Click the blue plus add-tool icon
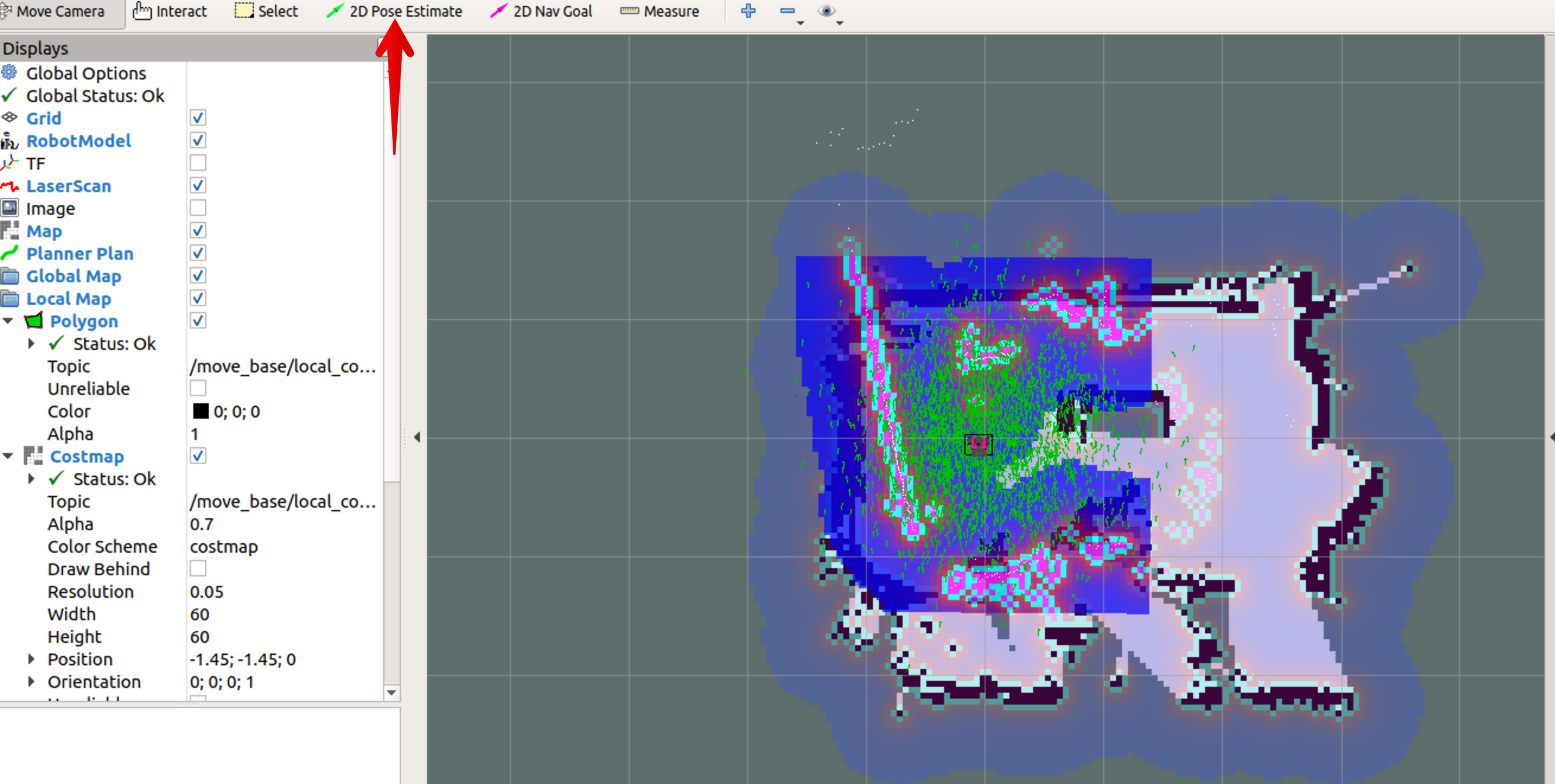 (x=748, y=11)
